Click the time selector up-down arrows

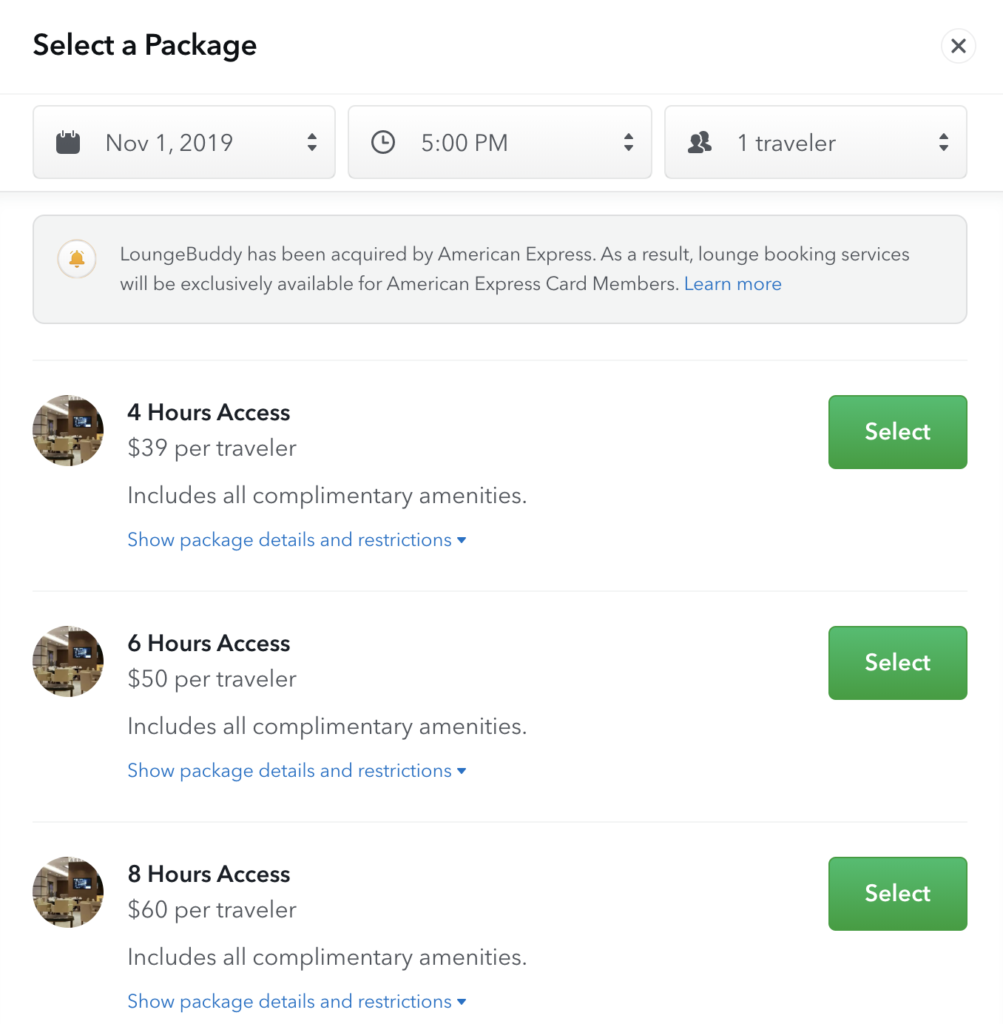pos(628,143)
